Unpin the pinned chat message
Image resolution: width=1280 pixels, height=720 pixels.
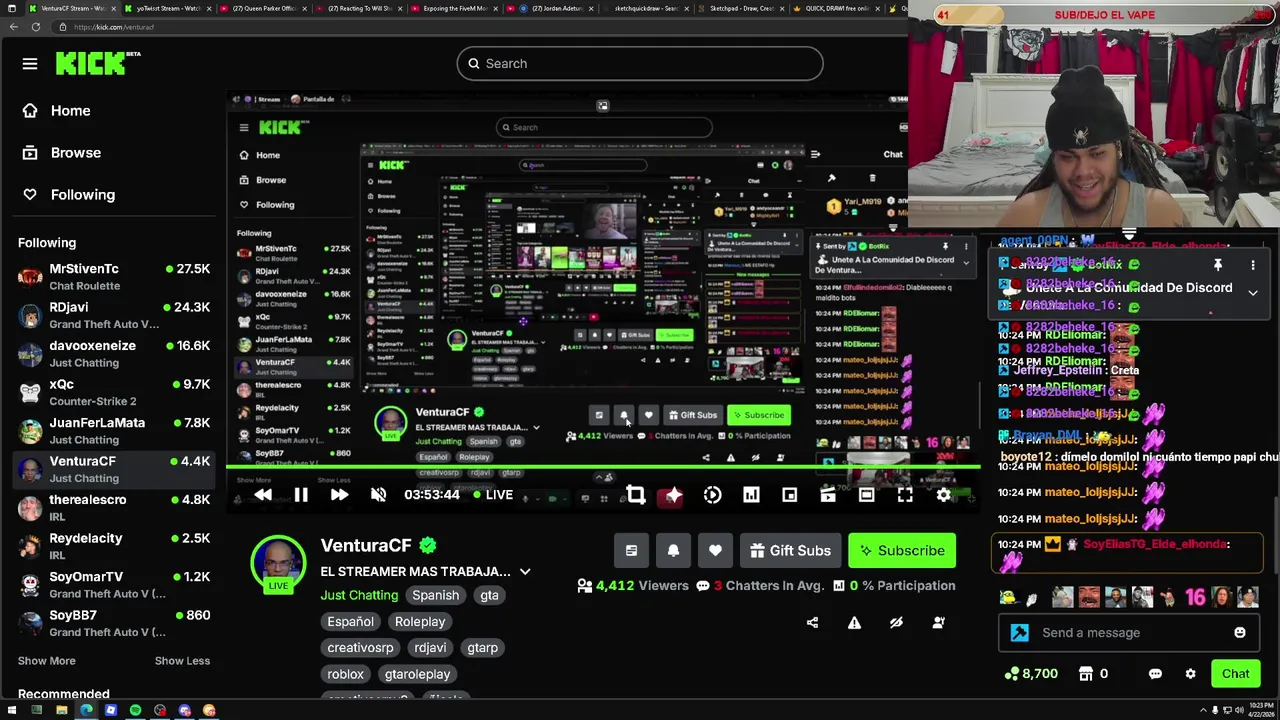pyautogui.click(x=1218, y=266)
